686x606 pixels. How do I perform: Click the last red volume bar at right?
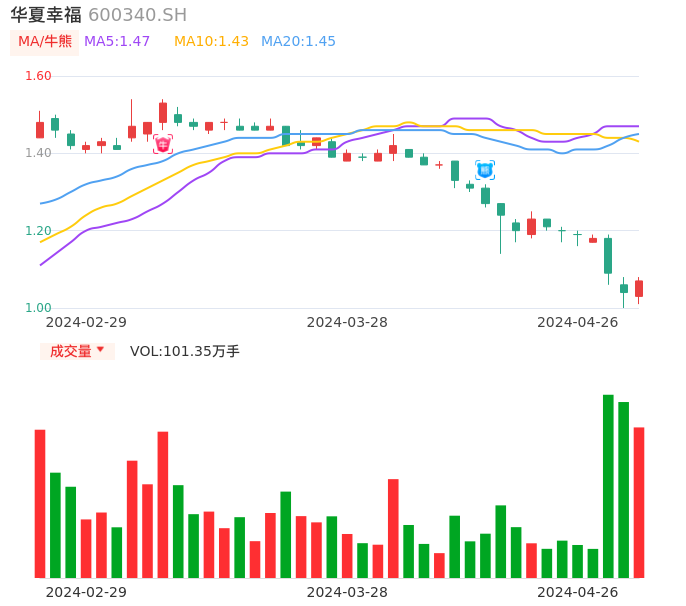pos(639,502)
